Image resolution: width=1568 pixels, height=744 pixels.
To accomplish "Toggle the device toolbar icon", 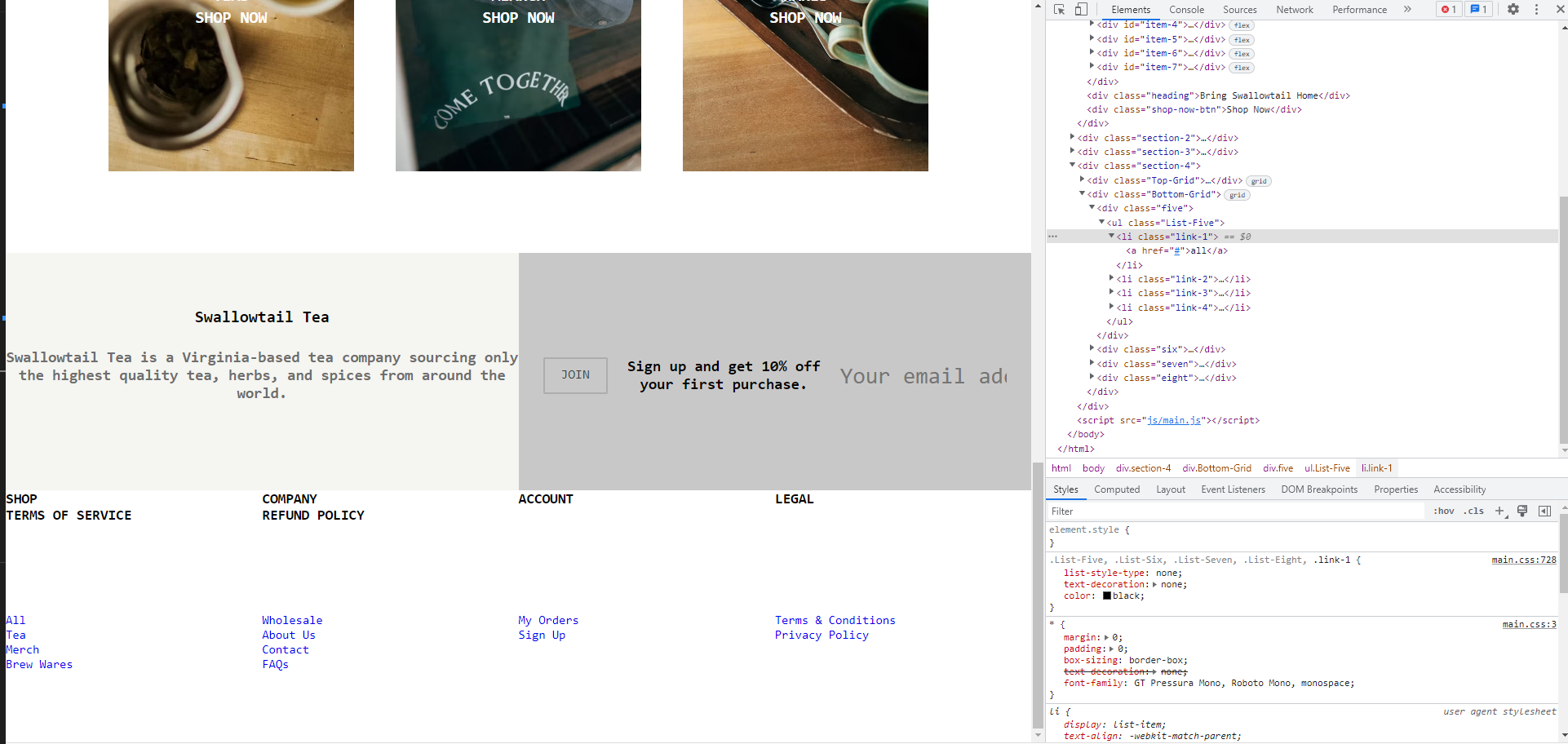I will [1081, 10].
